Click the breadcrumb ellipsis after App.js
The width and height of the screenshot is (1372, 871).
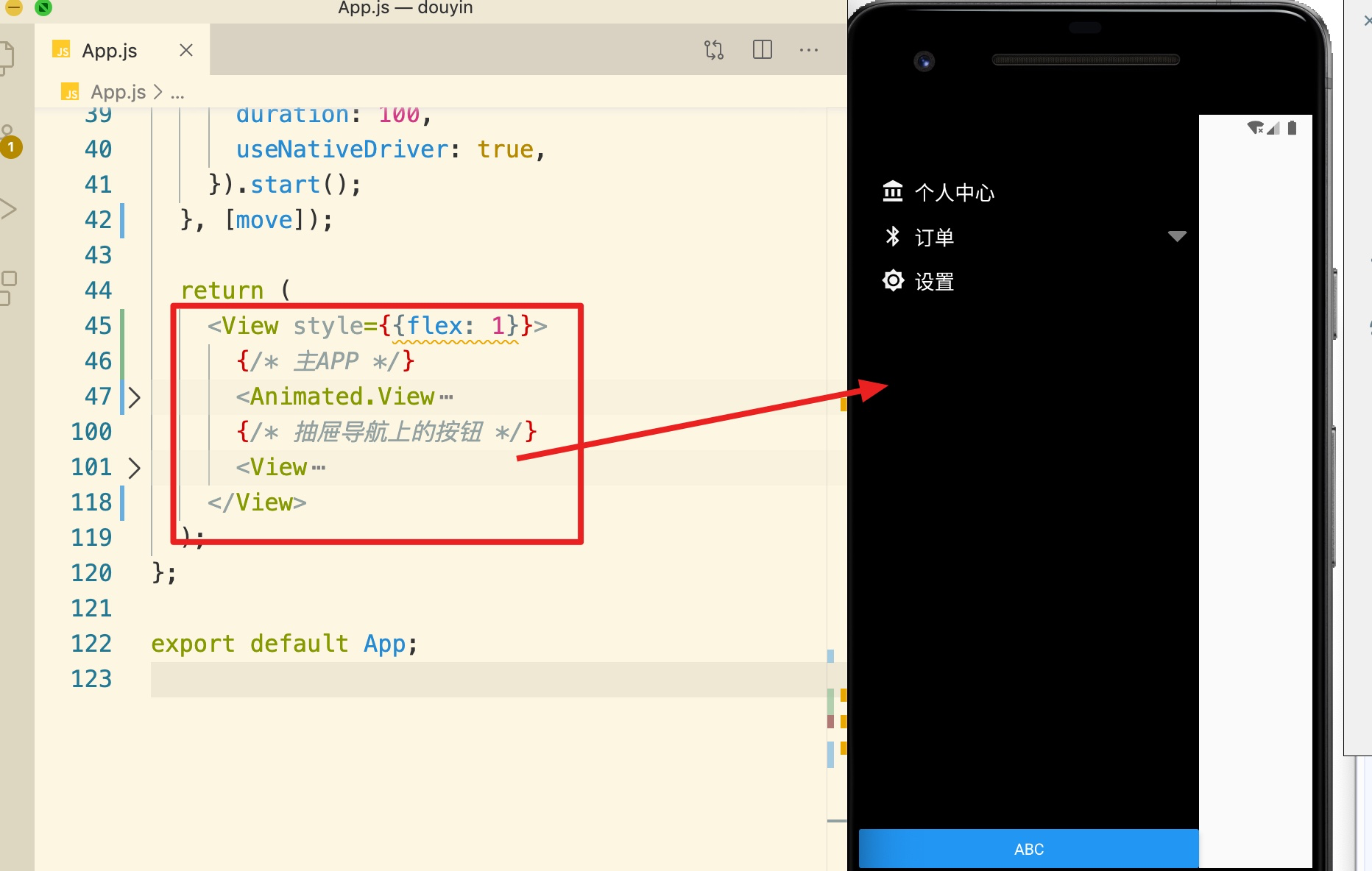(x=177, y=93)
